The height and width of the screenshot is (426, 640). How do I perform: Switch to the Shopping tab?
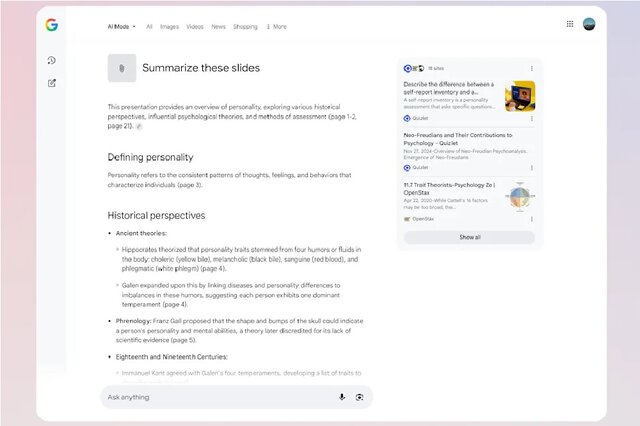coord(245,27)
